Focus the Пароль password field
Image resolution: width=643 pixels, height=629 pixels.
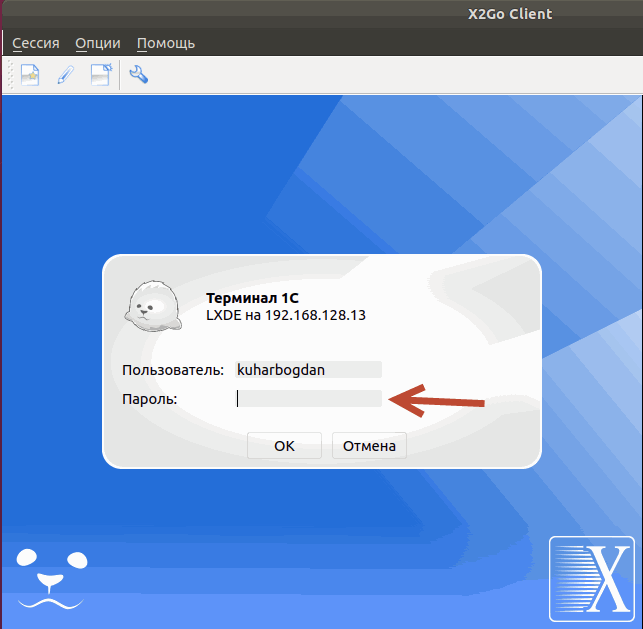click(x=308, y=399)
